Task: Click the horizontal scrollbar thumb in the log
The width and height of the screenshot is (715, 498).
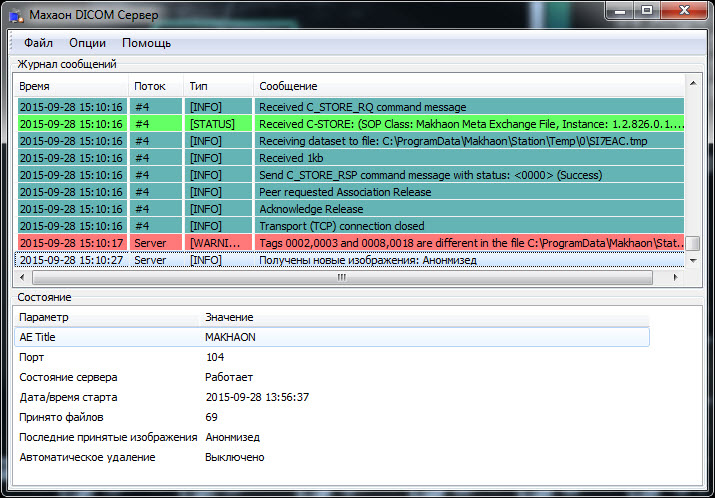Action: (342, 277)
